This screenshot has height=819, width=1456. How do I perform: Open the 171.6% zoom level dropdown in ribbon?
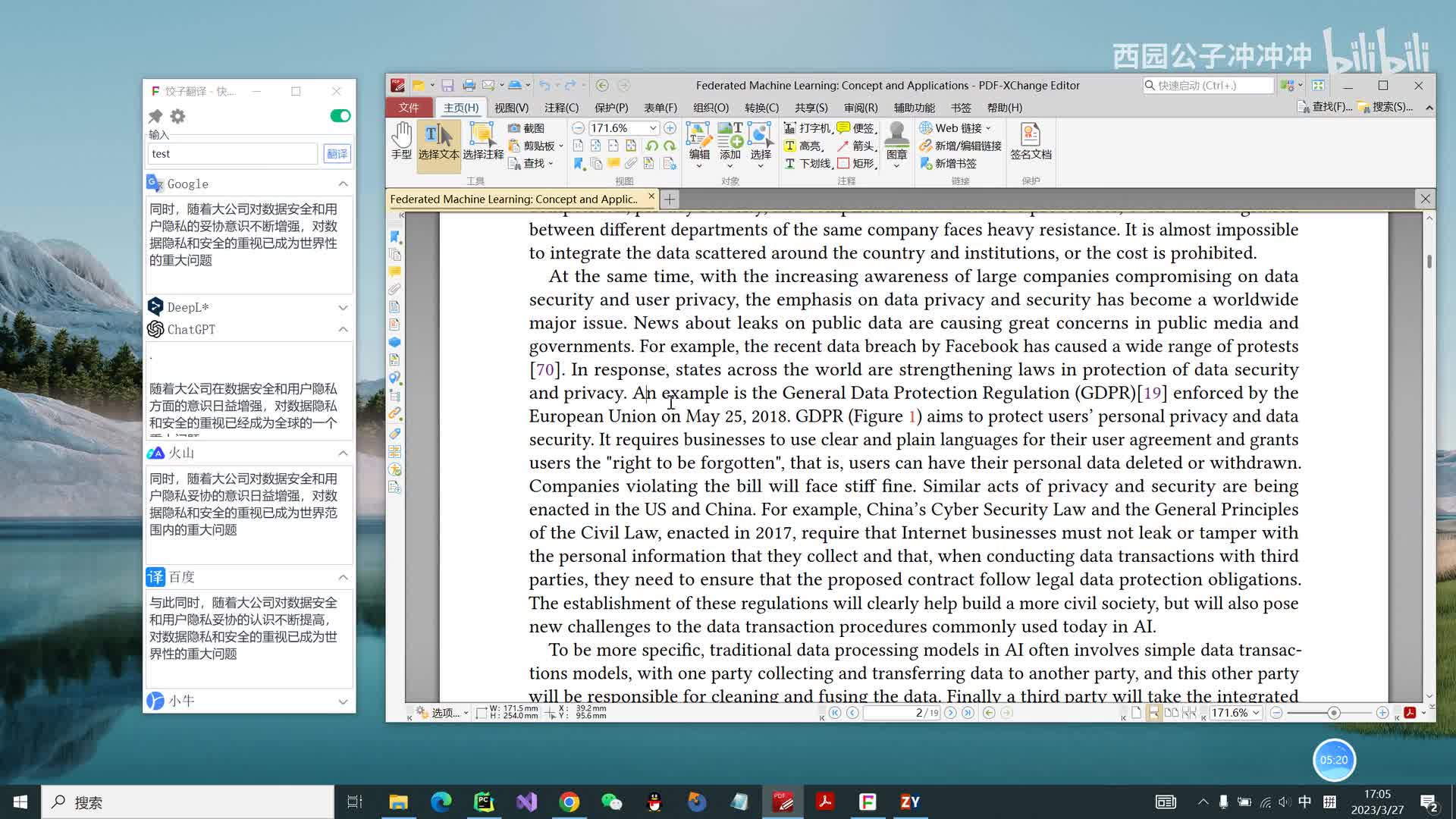[652, 128]
